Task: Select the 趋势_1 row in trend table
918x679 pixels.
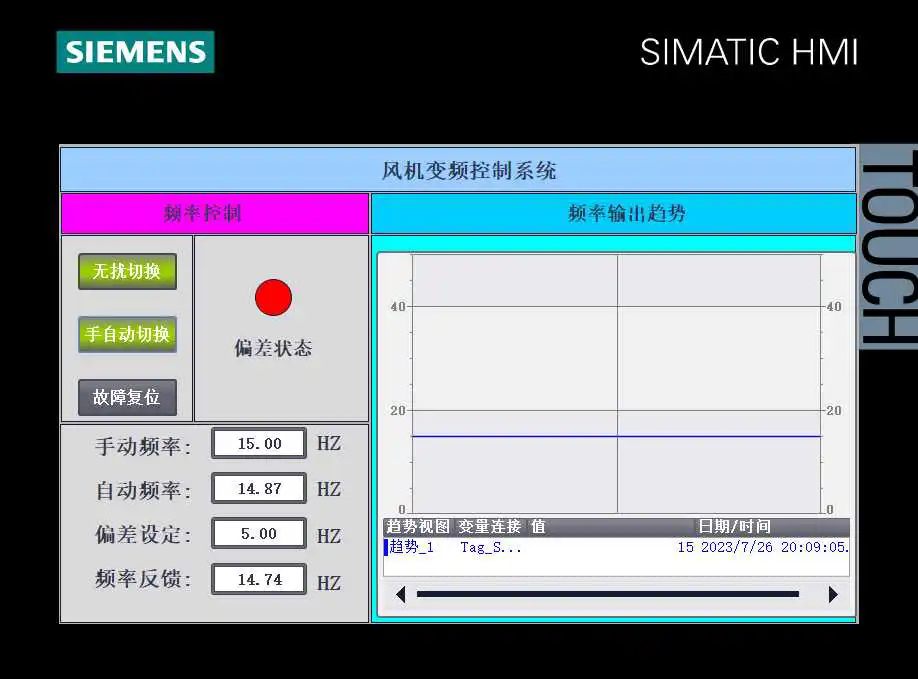Action: pos(616,547)
